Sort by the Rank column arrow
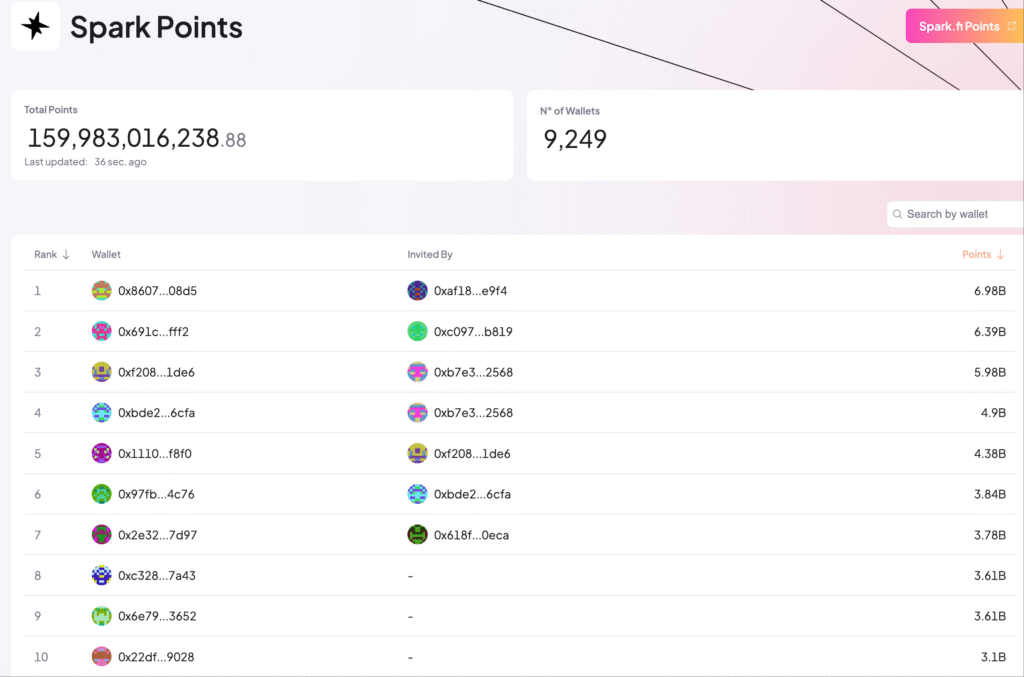 click(66, 255)
